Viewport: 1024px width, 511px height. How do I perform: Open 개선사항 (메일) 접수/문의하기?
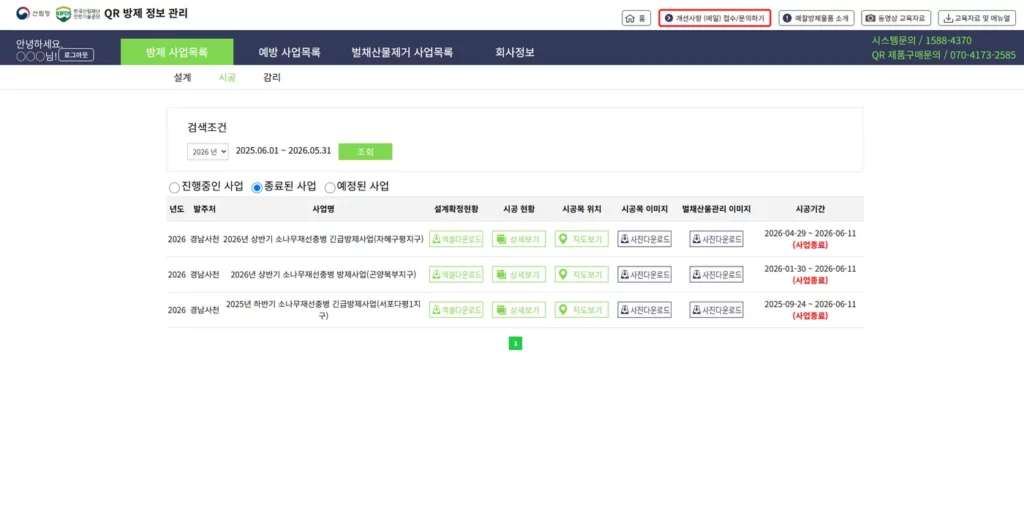tap(714, 18)
